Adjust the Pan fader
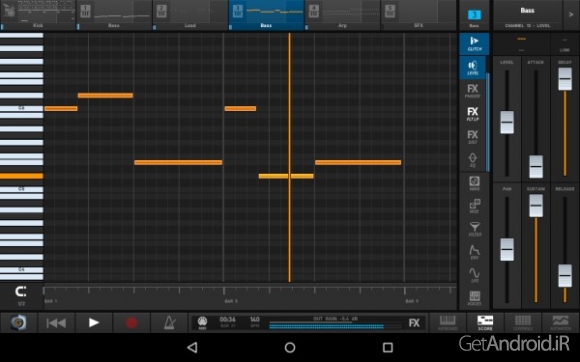This screenshot has width=580, height=362. [x=507, y=250]
